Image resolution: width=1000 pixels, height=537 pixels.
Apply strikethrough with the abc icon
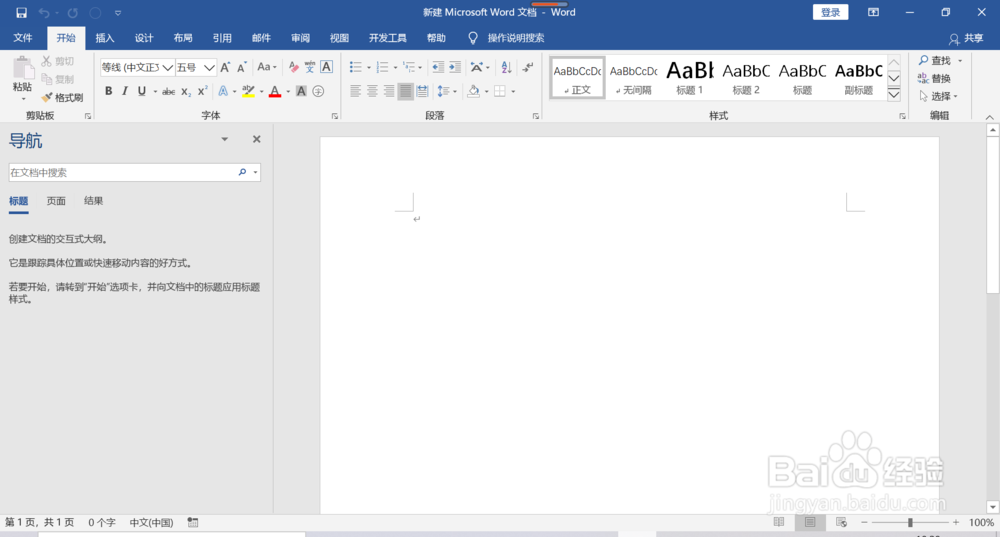point(168,91)
